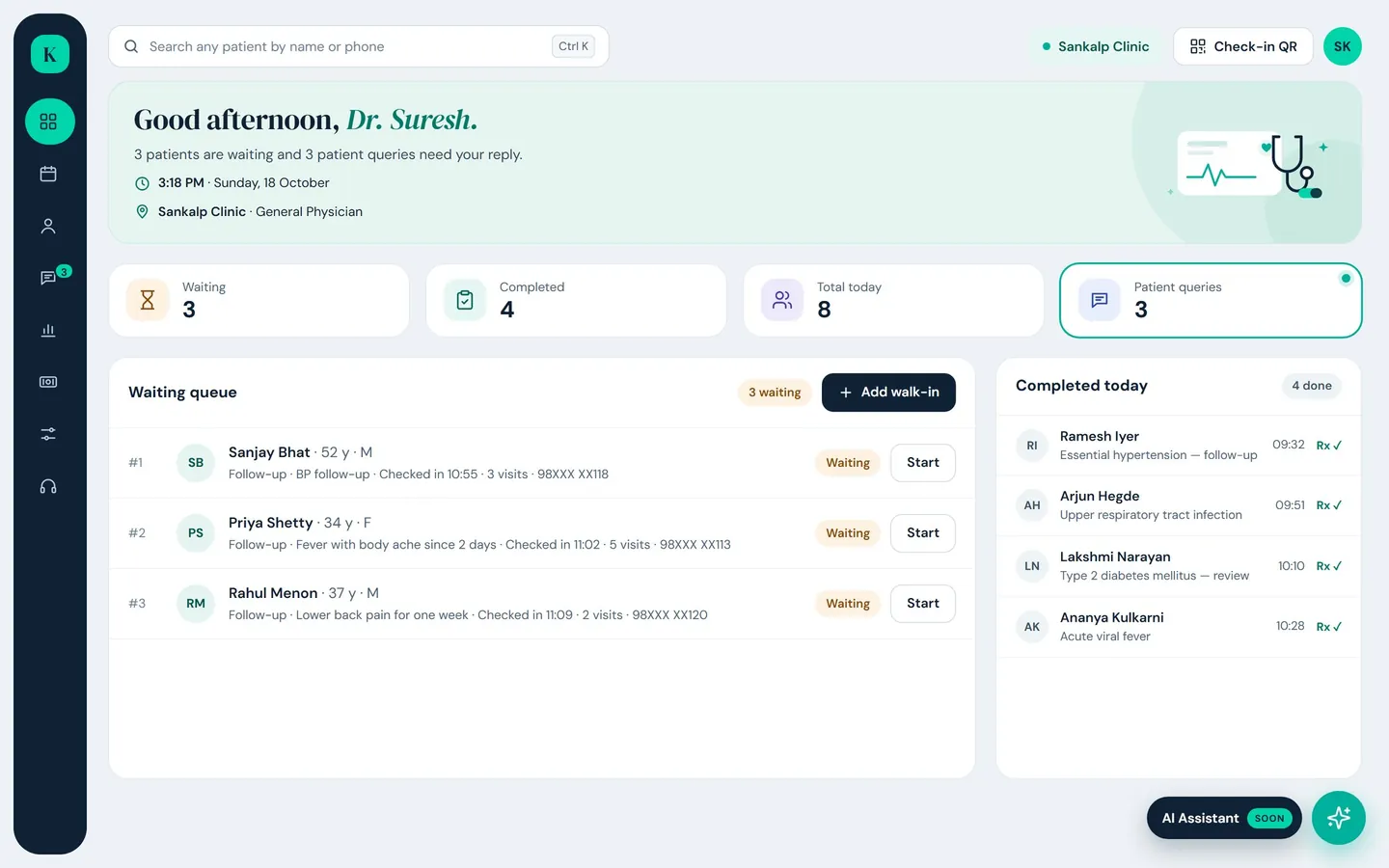Click the Waiting status badge for Priya Shetty

pyautogui.click(x=848, y=533)
